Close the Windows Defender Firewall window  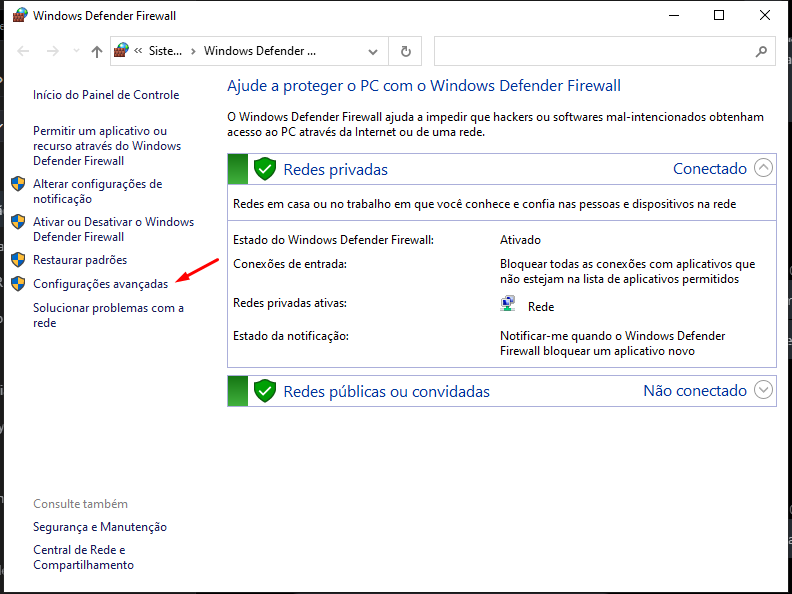(x=765, y=15)
